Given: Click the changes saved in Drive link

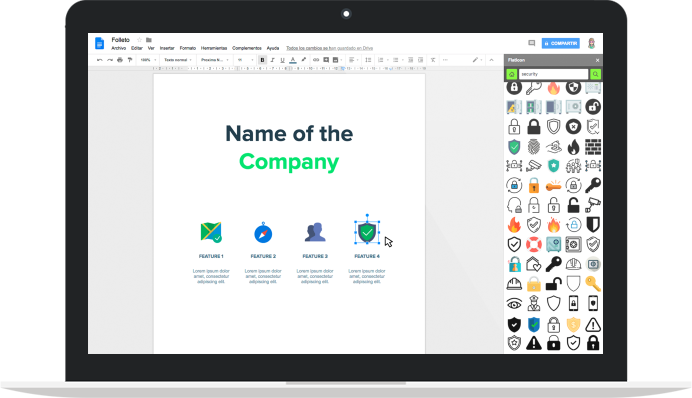Looking at the screenshot, I should 329,48.
